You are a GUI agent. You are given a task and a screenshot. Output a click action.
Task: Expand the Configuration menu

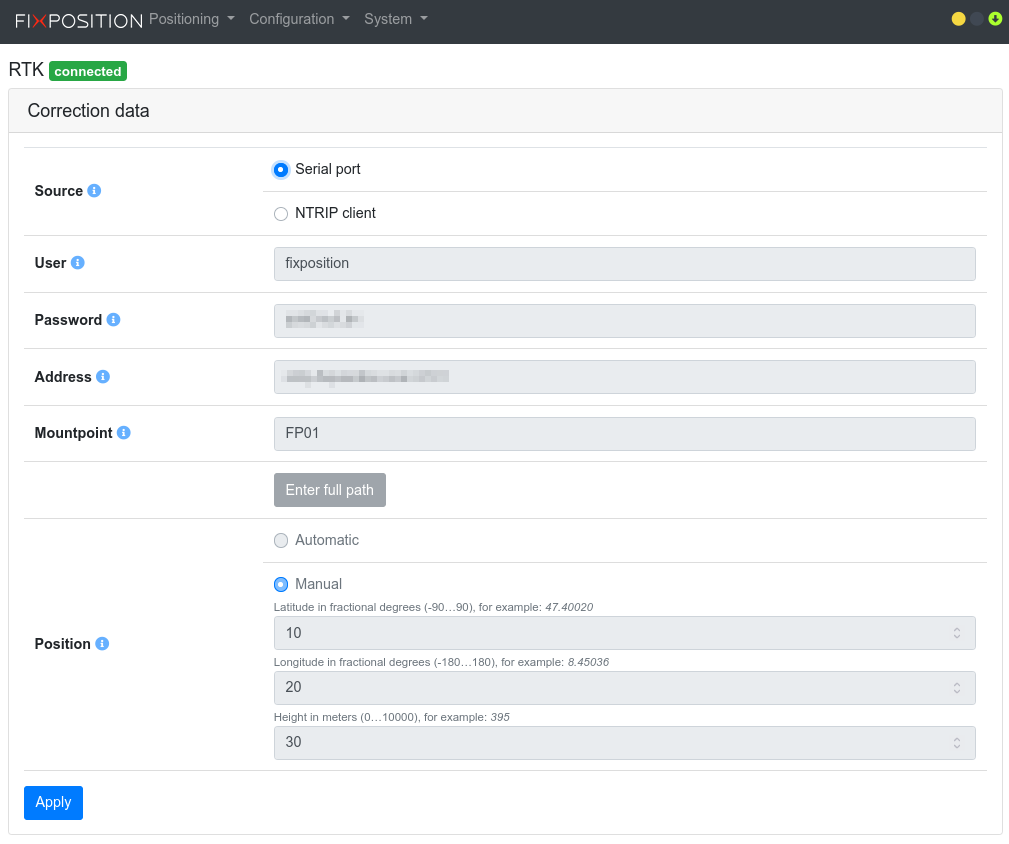[x=299, y=19]
